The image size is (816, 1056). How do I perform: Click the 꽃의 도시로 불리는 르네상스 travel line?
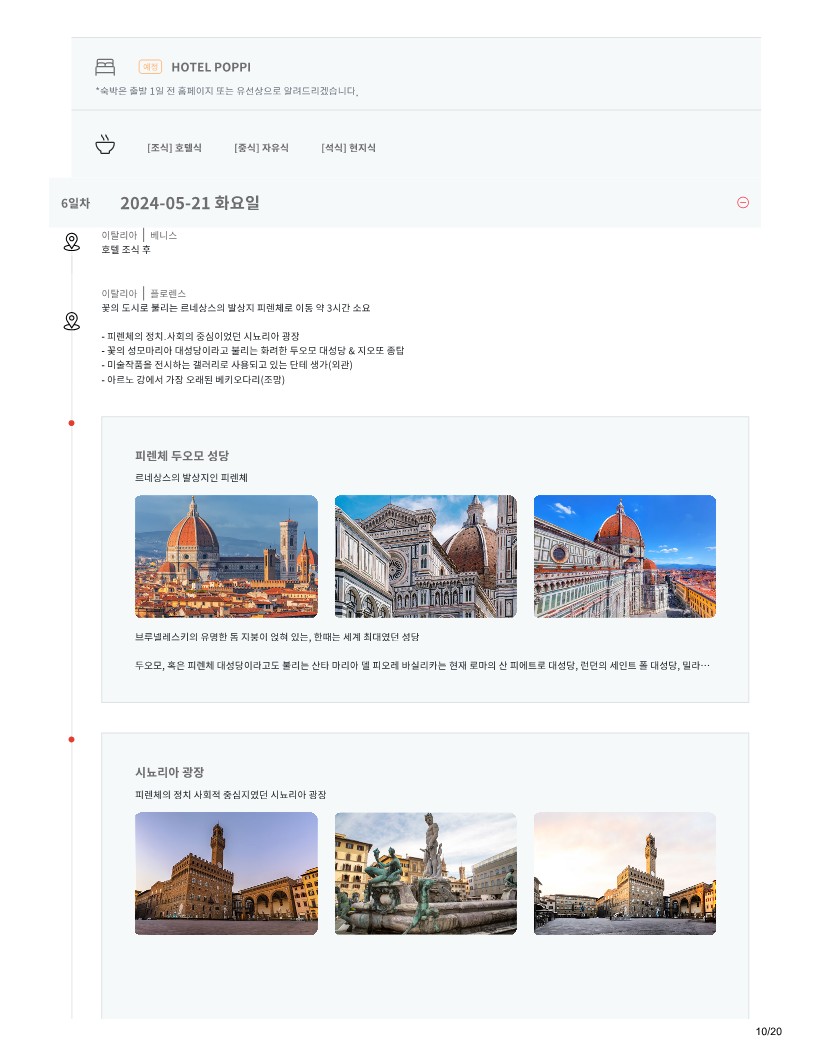pos(236,308)
